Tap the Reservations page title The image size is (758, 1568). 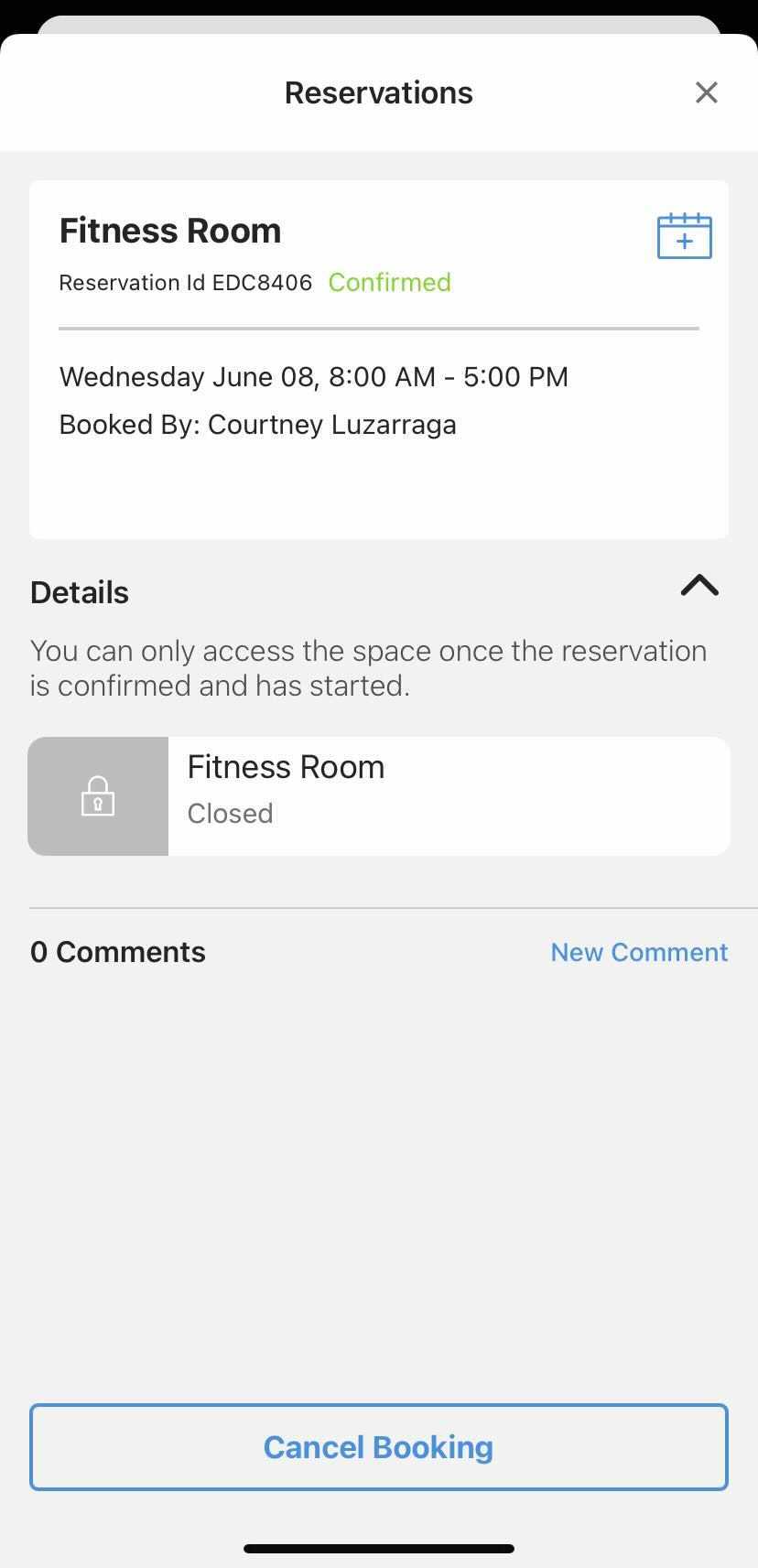(x=378, y=92)
